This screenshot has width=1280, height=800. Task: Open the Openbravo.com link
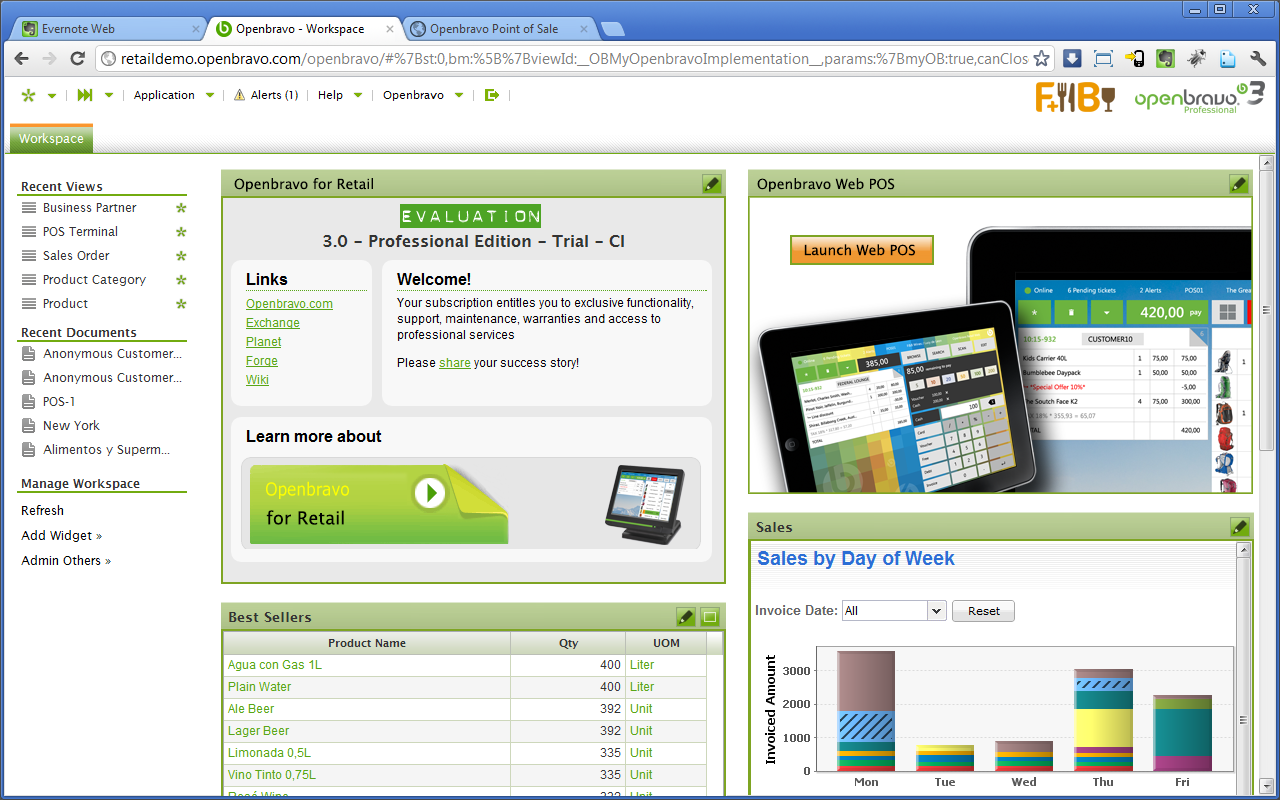pos(289,304)
